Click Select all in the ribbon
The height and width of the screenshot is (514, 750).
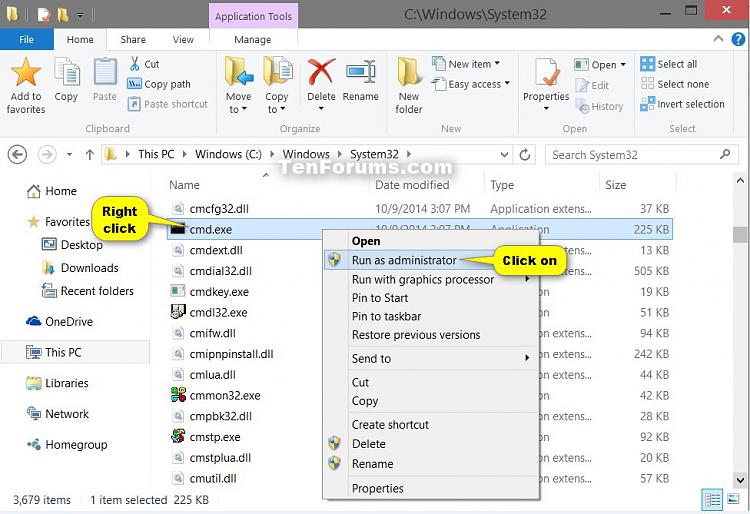[669, 64]
